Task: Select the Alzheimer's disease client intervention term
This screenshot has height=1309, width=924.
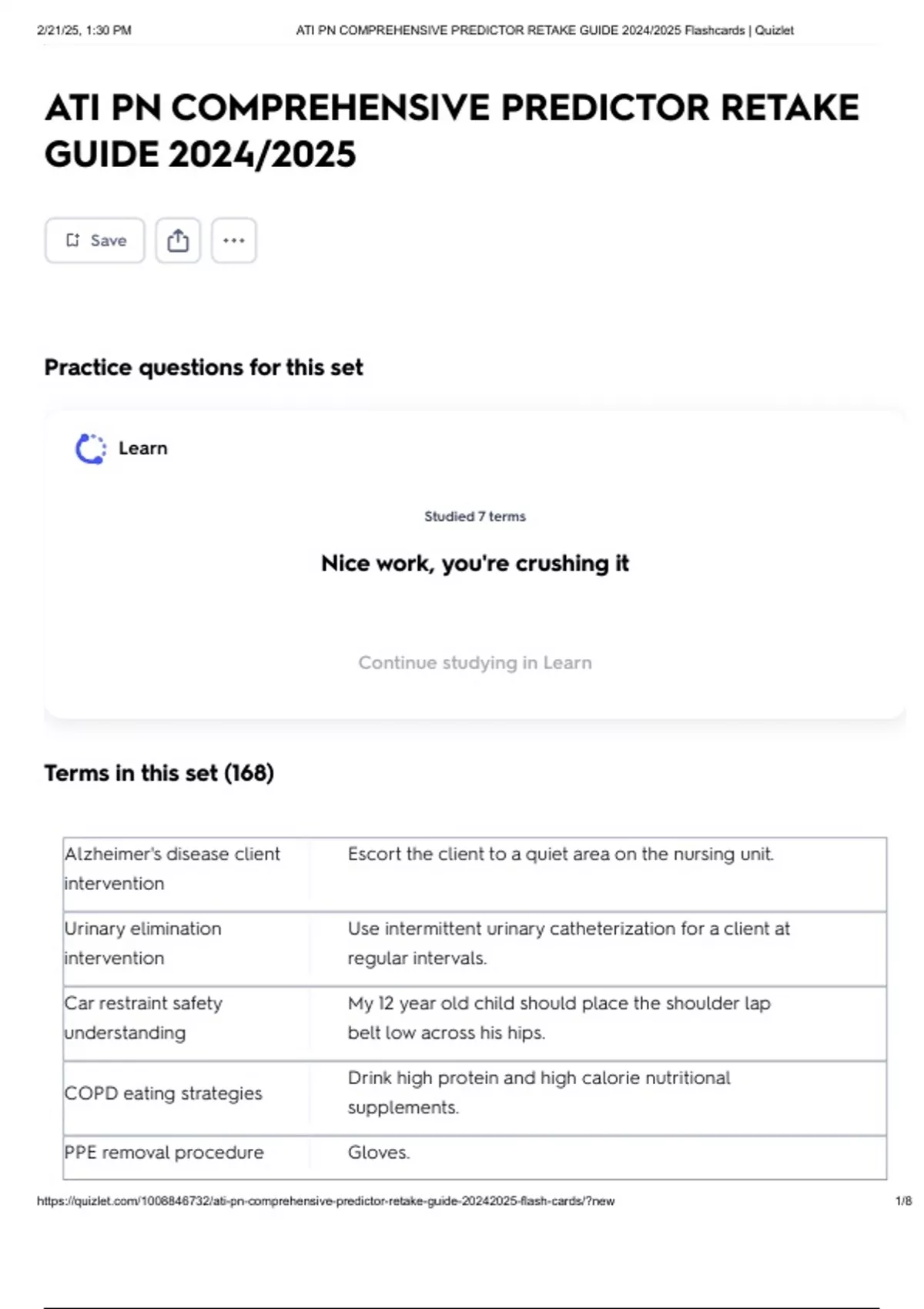Action: (x=172, y=869)
